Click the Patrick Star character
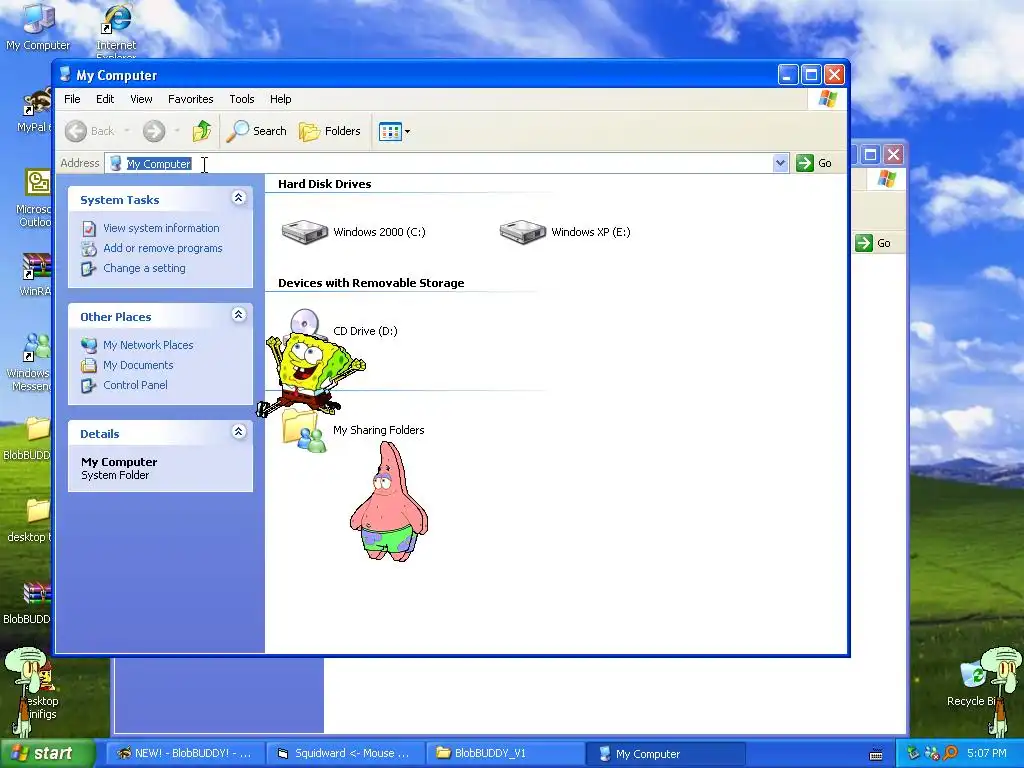 coord(389,502)
